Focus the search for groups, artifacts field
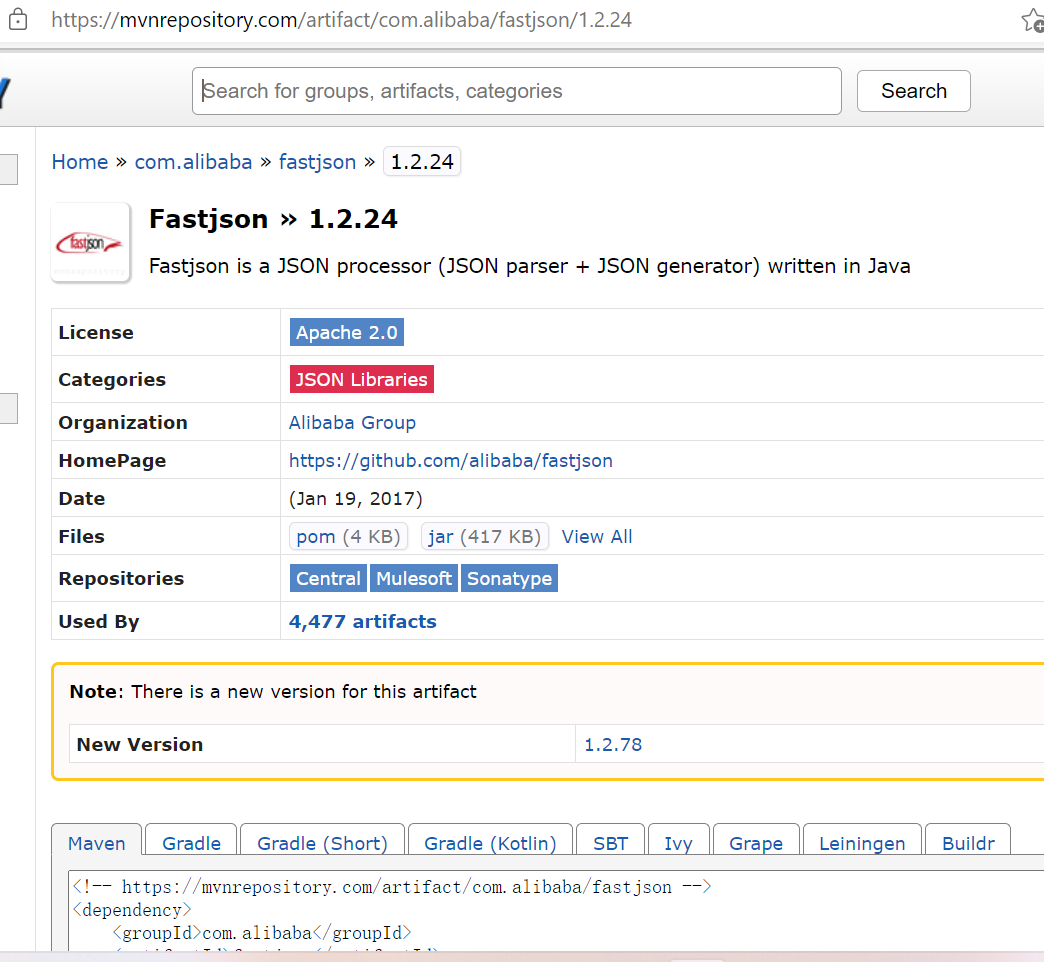 pyautogui.click(x=517, y=91)
